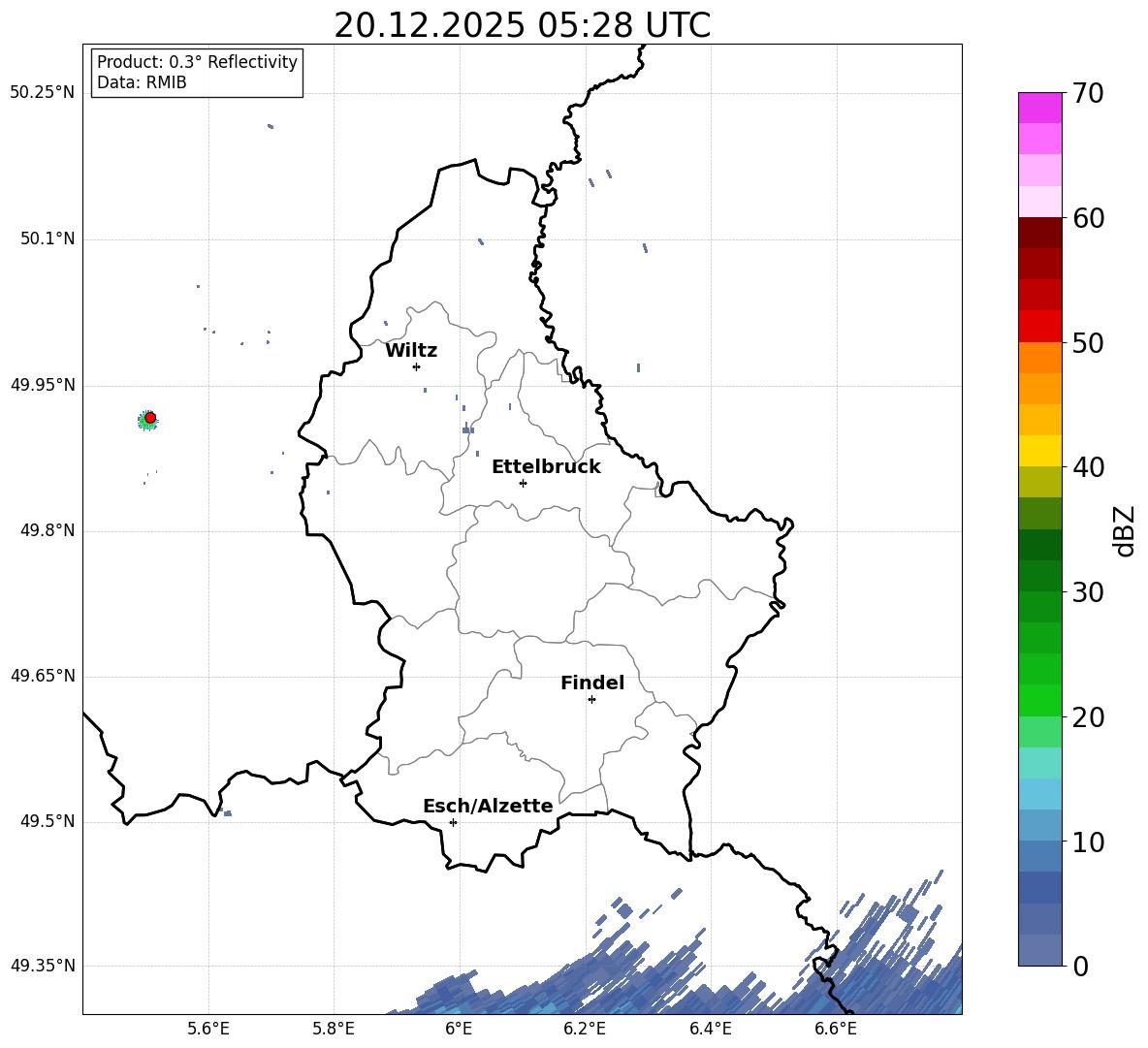Click the Wiltz city label
1148x1048 pixels.
tap(411, 351)
